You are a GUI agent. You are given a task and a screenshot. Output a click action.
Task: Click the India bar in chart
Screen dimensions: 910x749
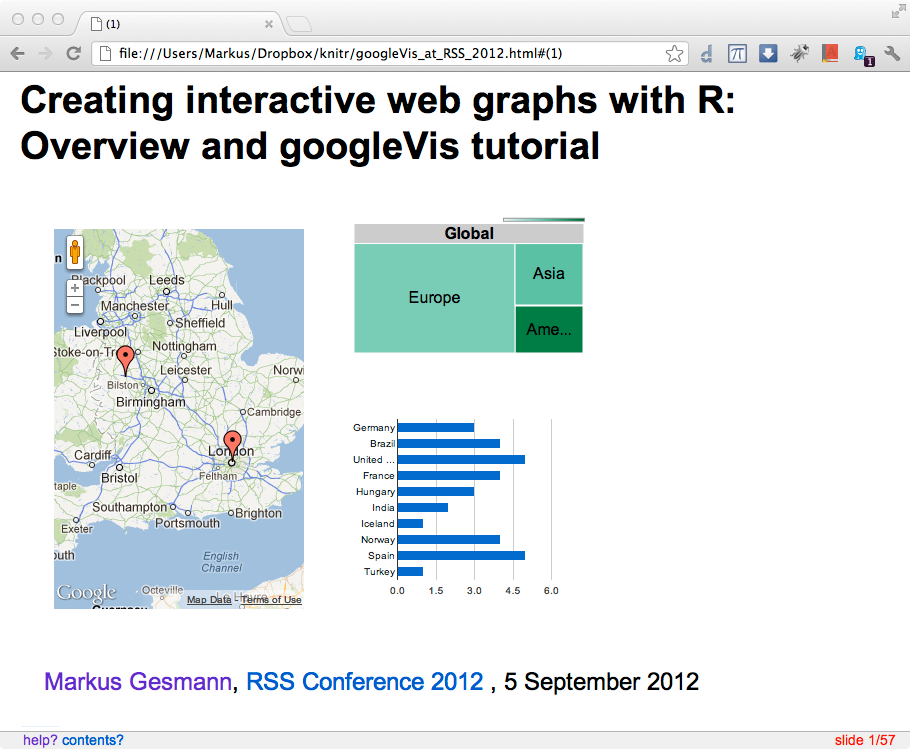pyautogui.click(x=423, y=508)
